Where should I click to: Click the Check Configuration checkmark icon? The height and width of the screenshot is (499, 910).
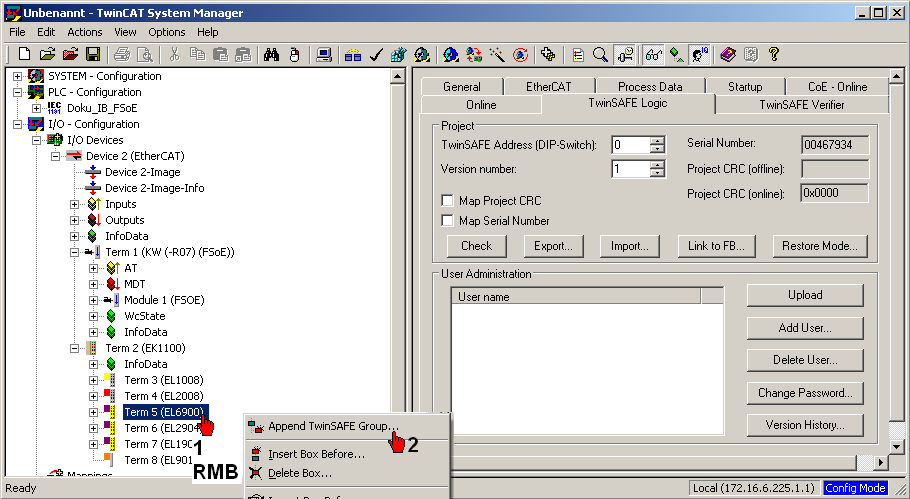(376, 55)
